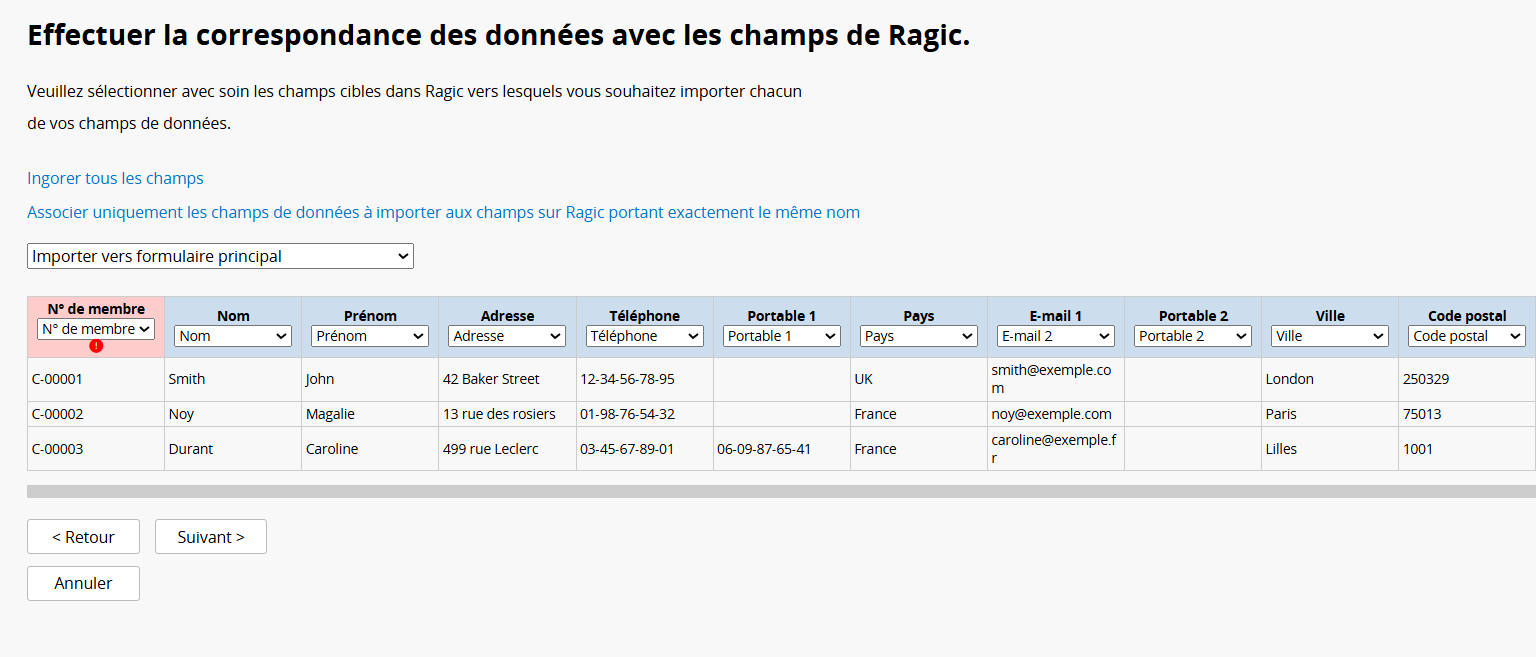
Task: Expand the Portable 1 field dropdown
Action: (x=781, y=336)
